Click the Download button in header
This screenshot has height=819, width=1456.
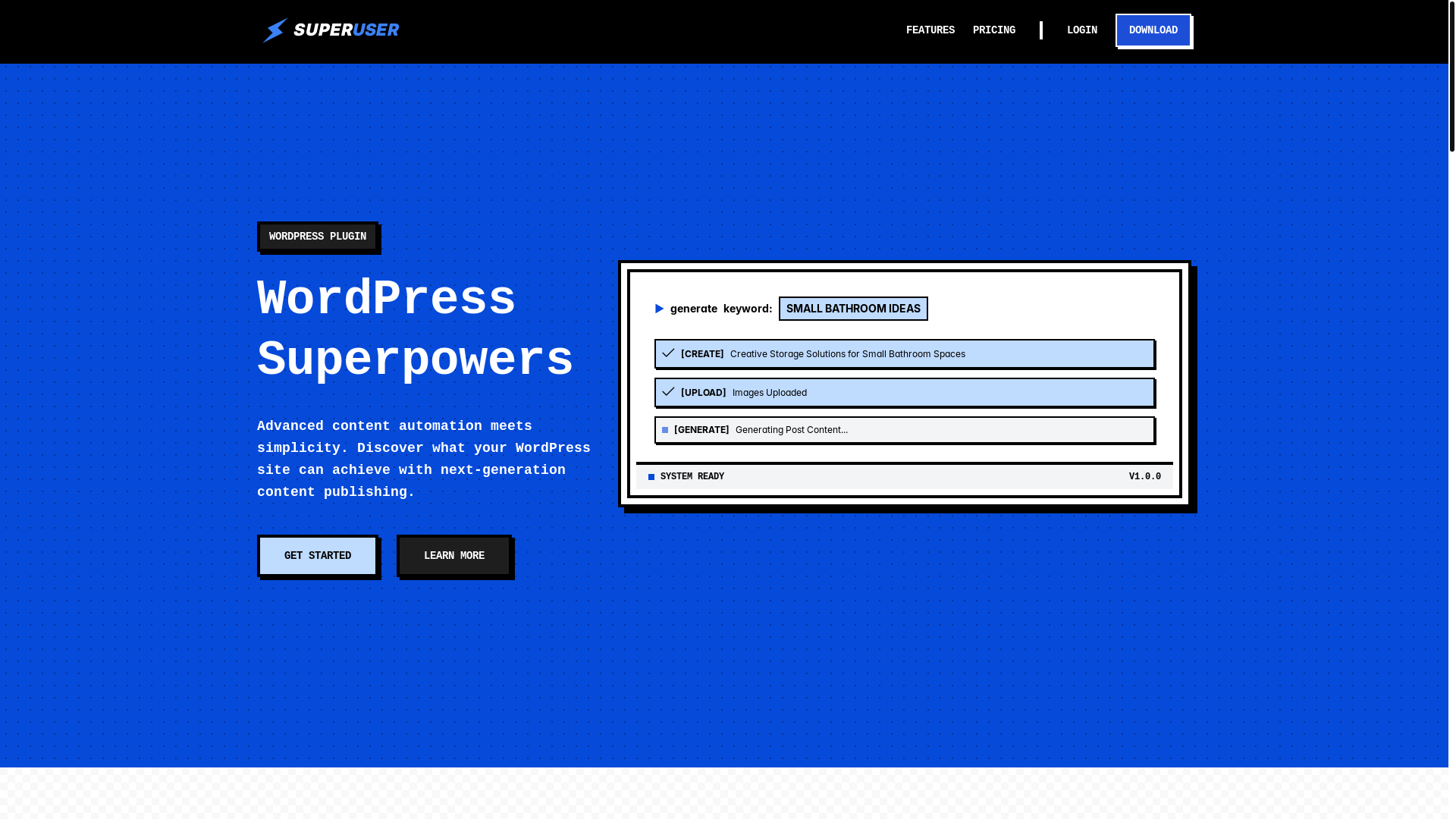pyautogui.click(x=1153, y=30)
